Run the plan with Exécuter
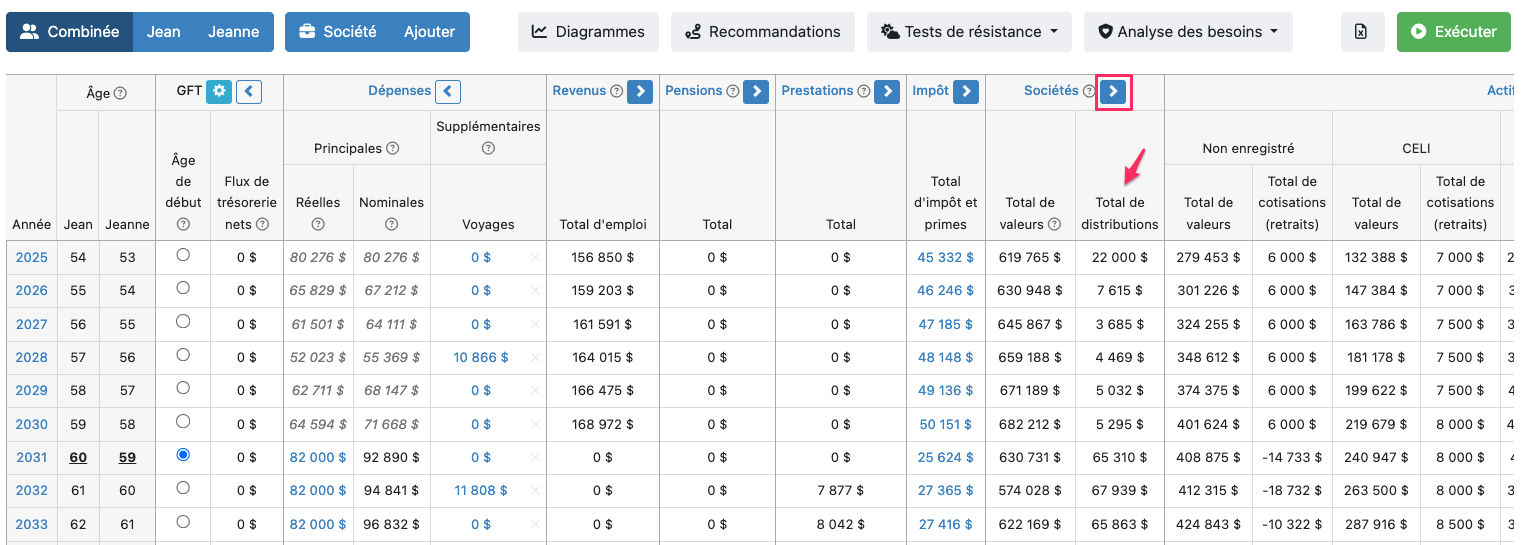1521x545 pixels. (x=1454, y=32)
